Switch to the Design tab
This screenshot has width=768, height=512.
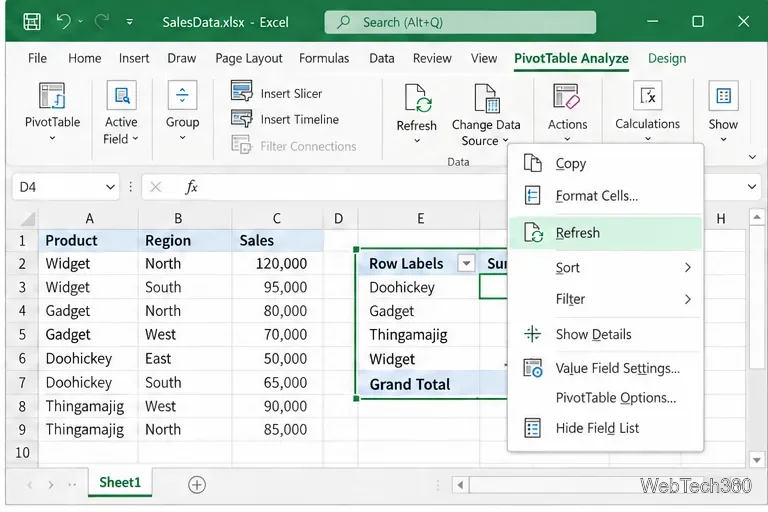(667, 58)
